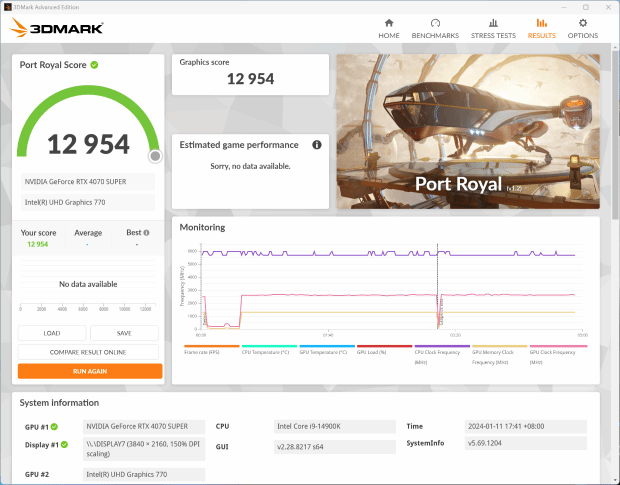
Task: Open the Options tab
Action: click(582, 29)
